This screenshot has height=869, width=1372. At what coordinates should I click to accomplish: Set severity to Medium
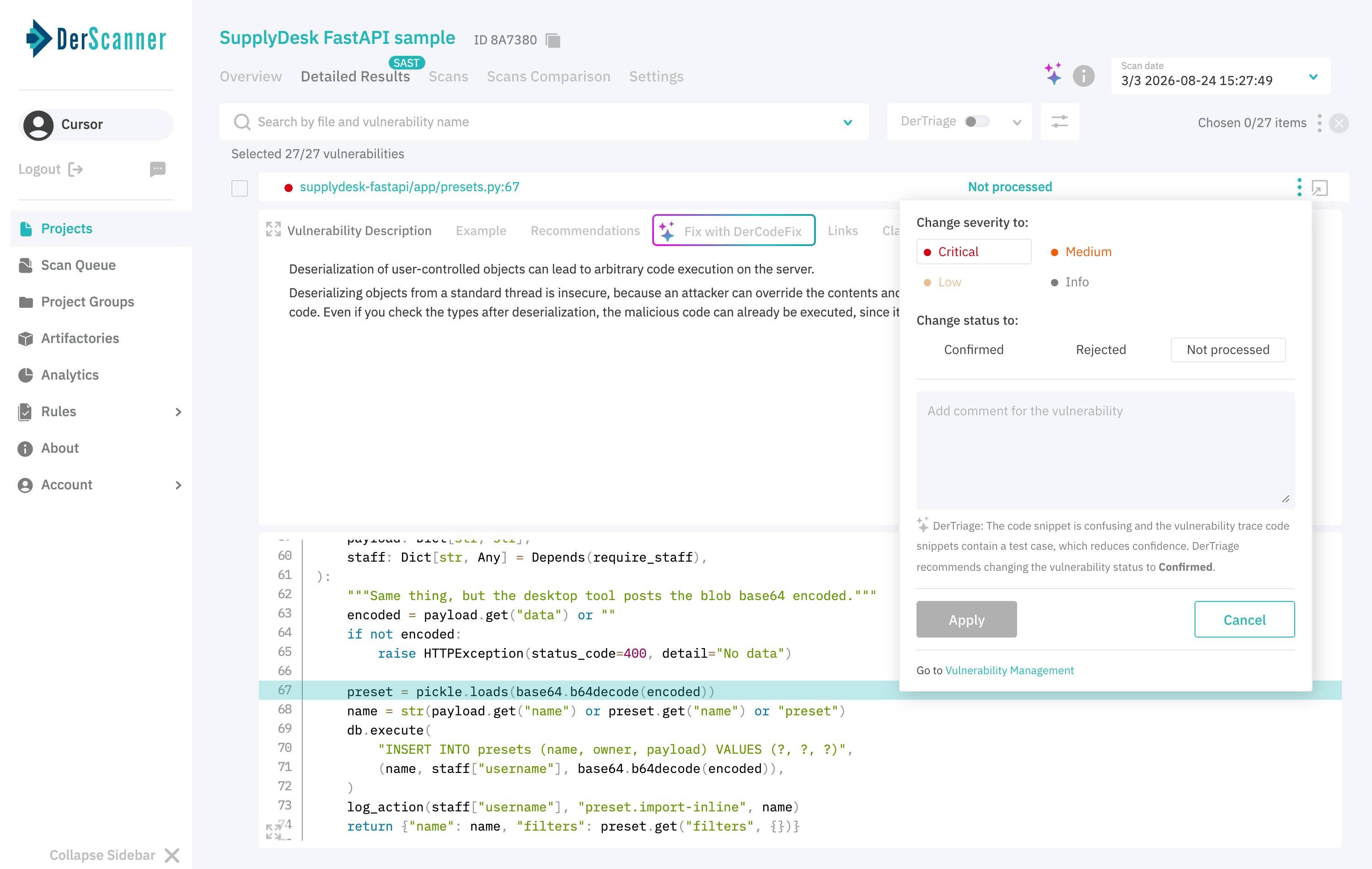click(x=1081, y=252)
